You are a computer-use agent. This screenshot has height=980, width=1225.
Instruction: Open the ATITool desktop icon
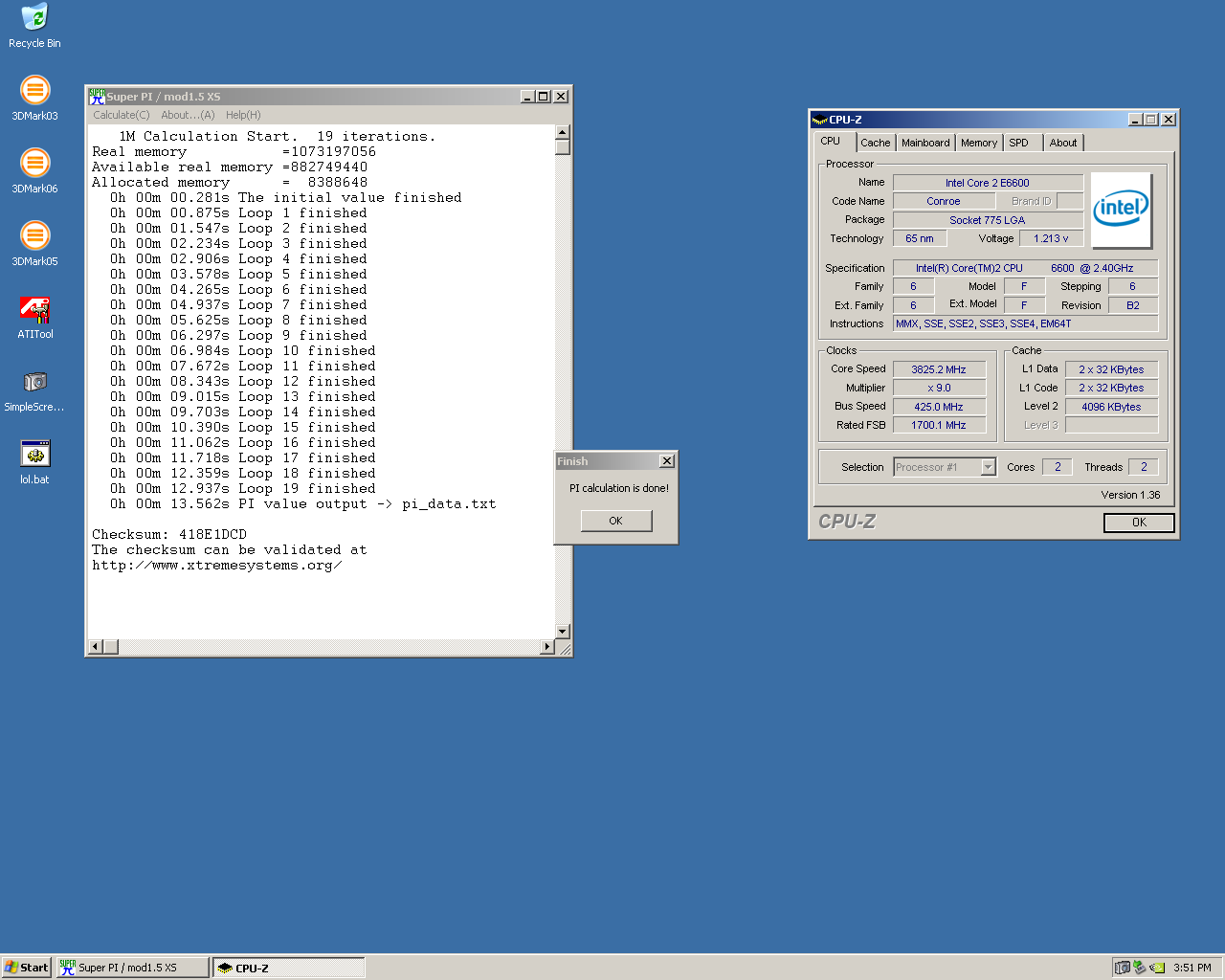(x=34, y=309)
